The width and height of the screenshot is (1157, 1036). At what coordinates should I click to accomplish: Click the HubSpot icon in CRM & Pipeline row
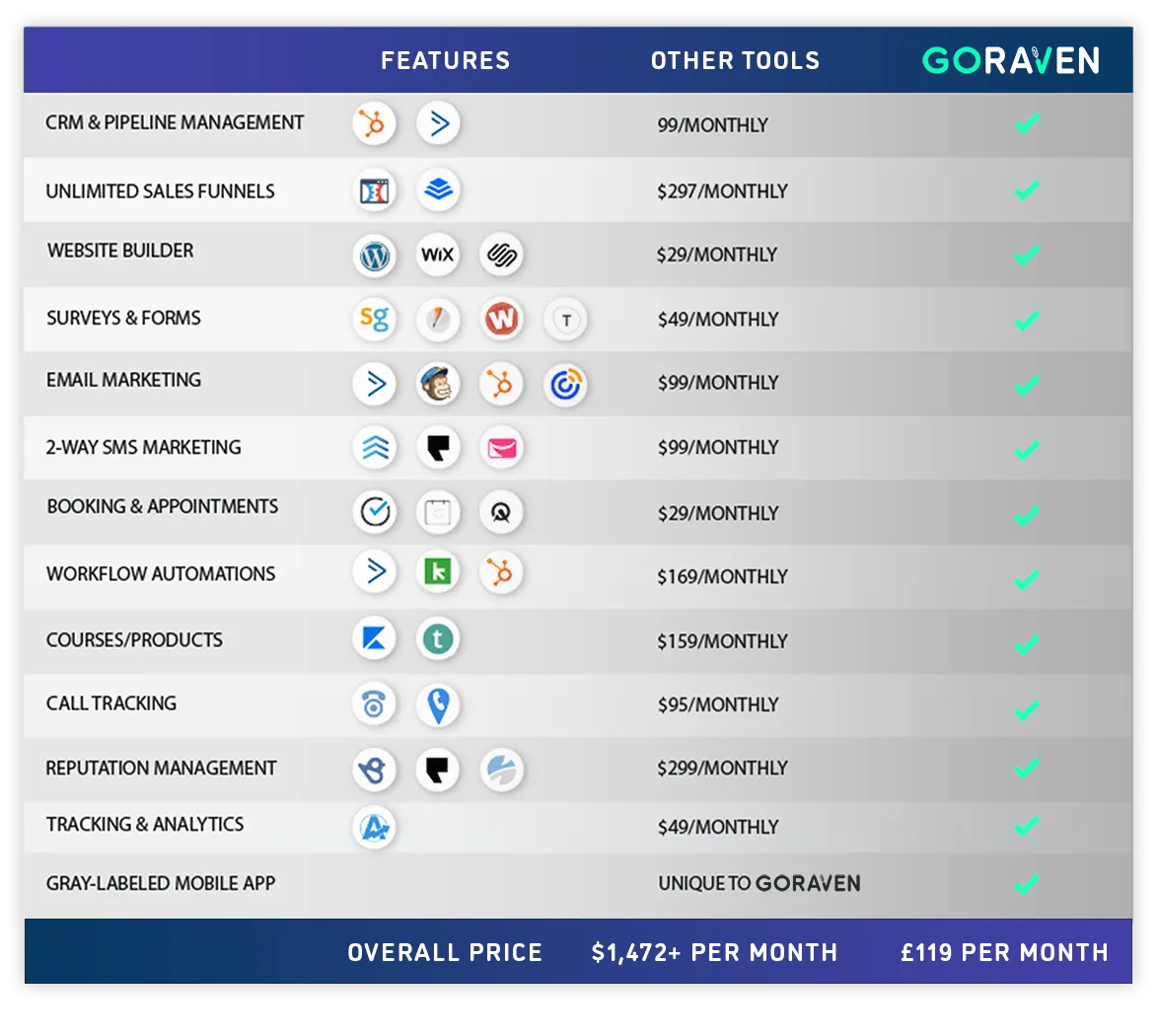(x=374, y=123)
